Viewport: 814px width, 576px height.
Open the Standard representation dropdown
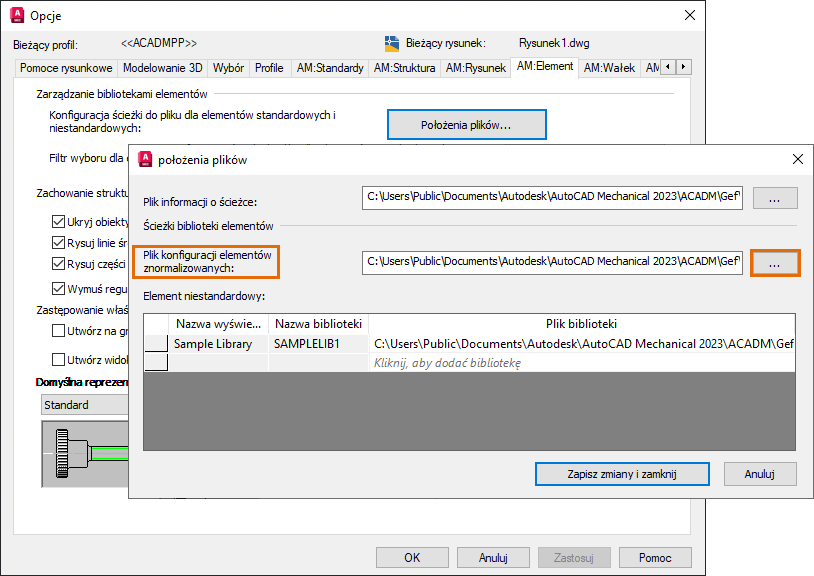pyautogui.click(x=85, y=405)
